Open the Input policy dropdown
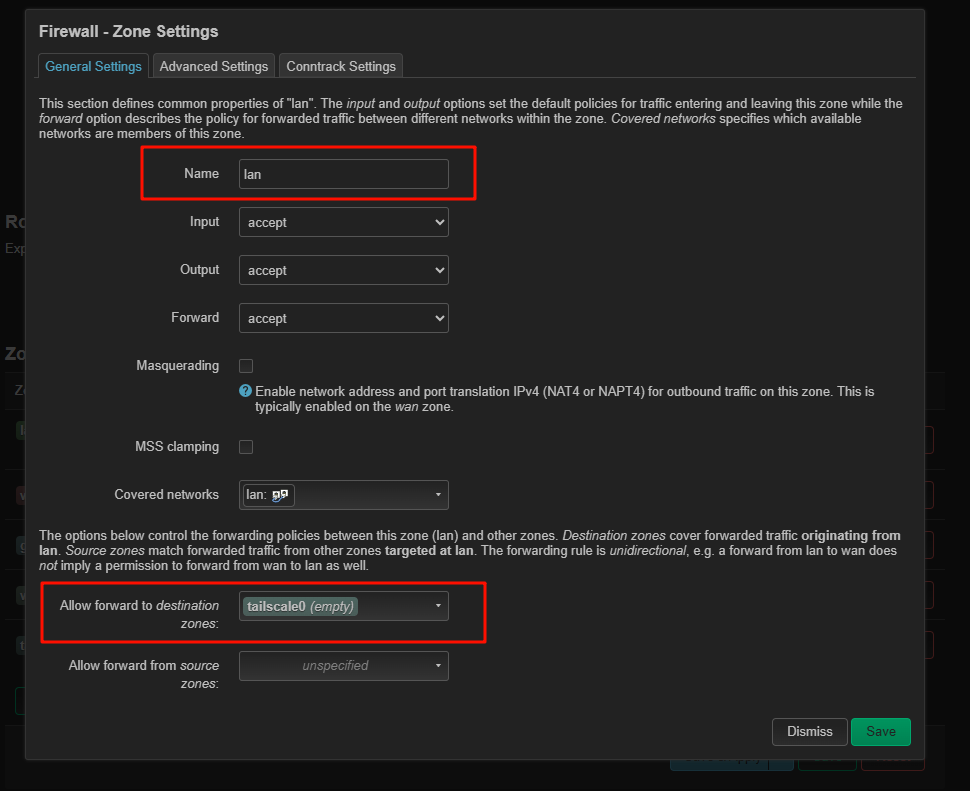This screenshot has width=970, height=791. [x=343, y=222]
